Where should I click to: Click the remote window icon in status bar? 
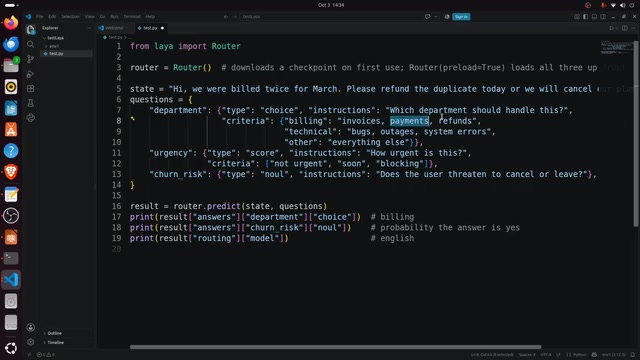[x=29, y=355]
